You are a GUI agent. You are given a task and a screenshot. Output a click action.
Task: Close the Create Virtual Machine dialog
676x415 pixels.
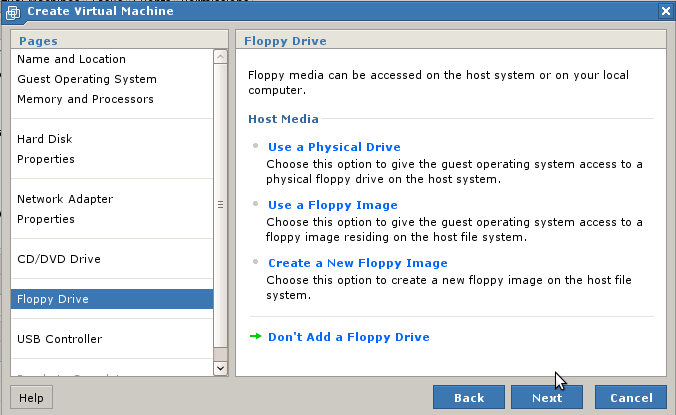[x=665, y=11]
